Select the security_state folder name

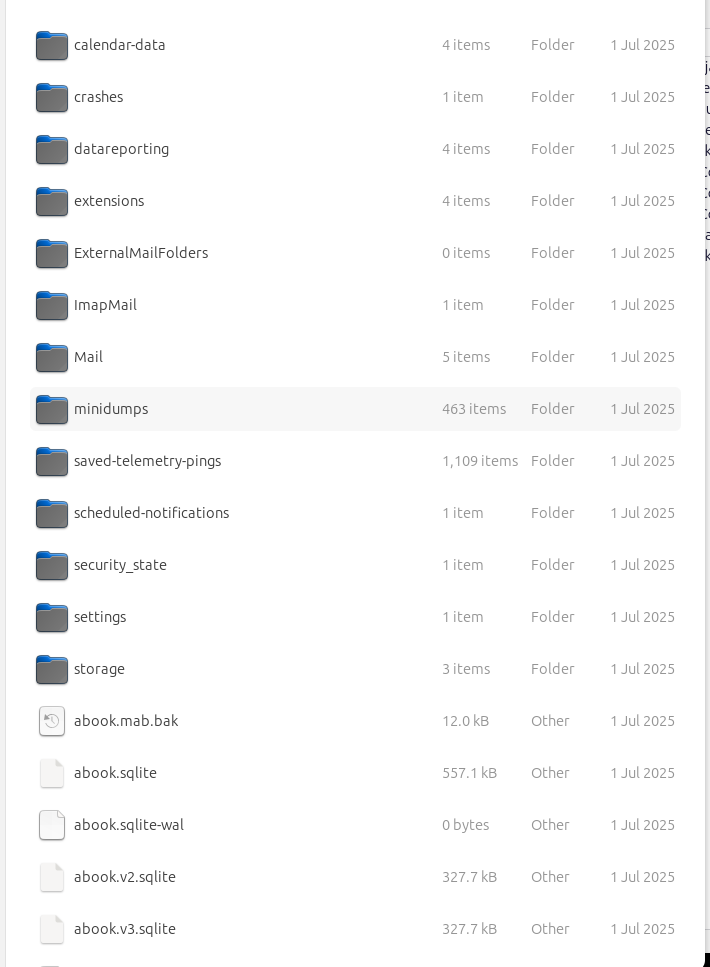tap(120, 566)
